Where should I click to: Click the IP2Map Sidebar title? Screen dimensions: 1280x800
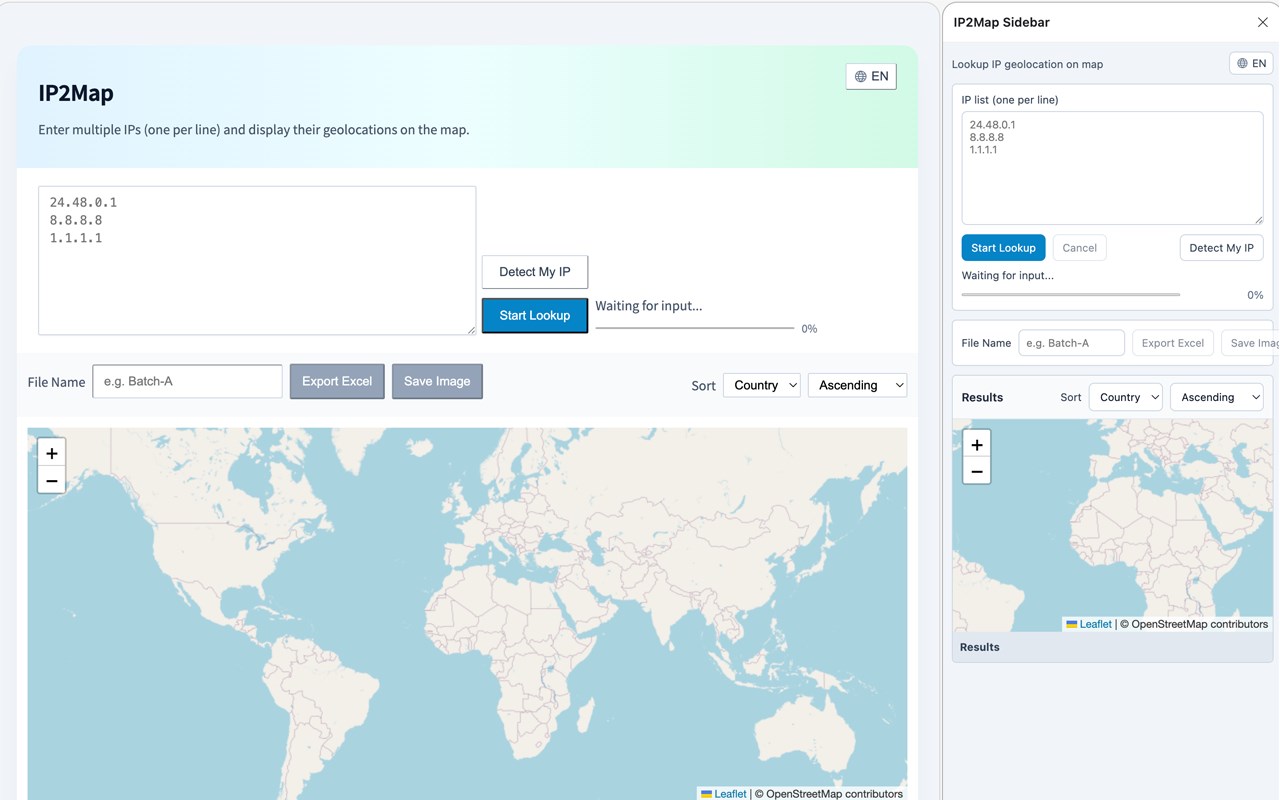[x=1001, y=22]
